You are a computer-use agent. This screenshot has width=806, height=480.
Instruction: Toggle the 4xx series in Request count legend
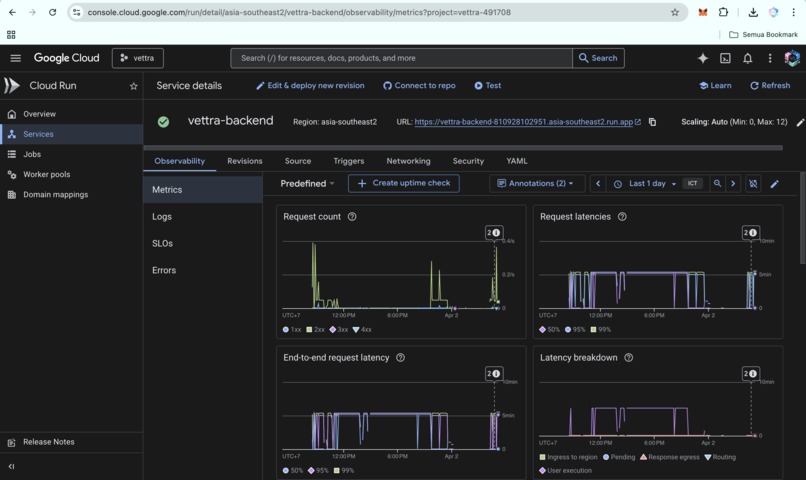tap(362, 329)
